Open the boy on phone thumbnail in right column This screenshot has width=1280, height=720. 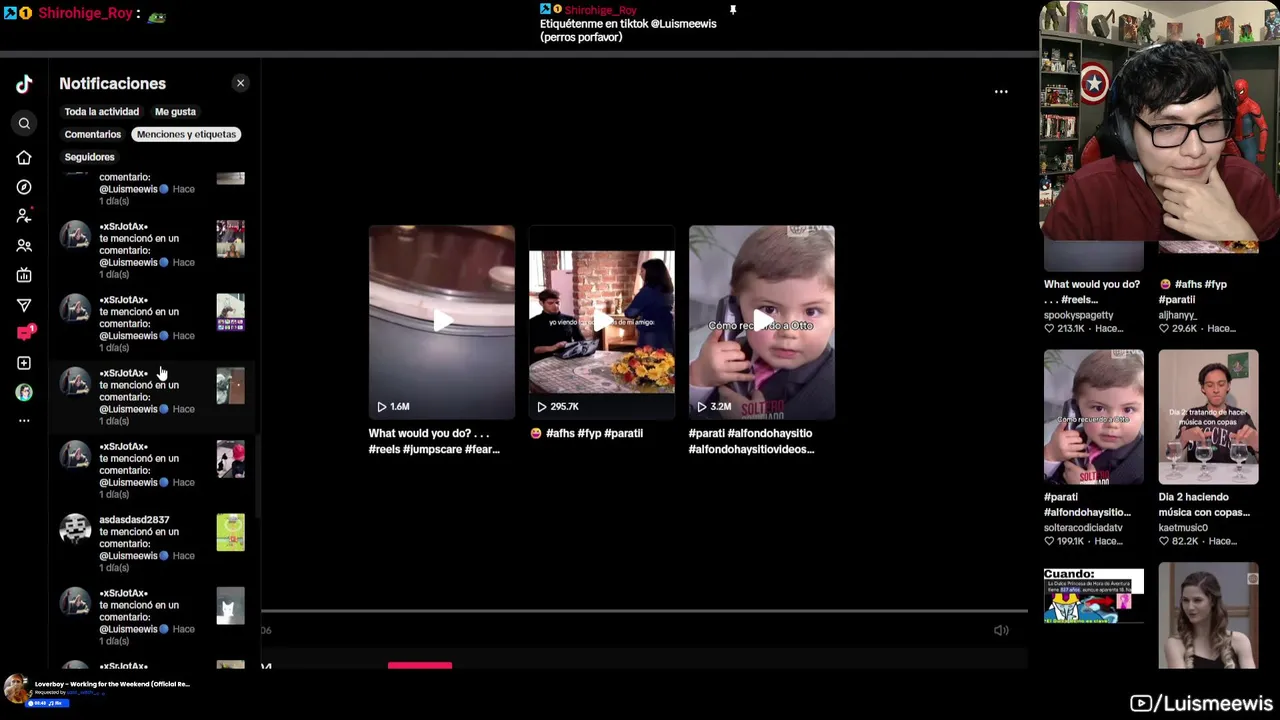click(x=1094, y=417)
